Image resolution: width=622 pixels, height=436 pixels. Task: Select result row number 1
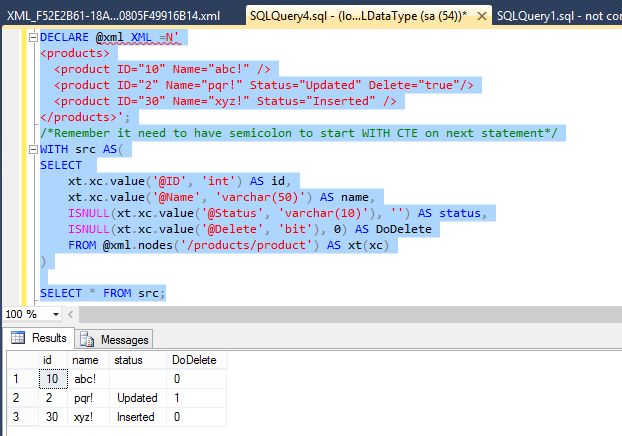point(23,379)
